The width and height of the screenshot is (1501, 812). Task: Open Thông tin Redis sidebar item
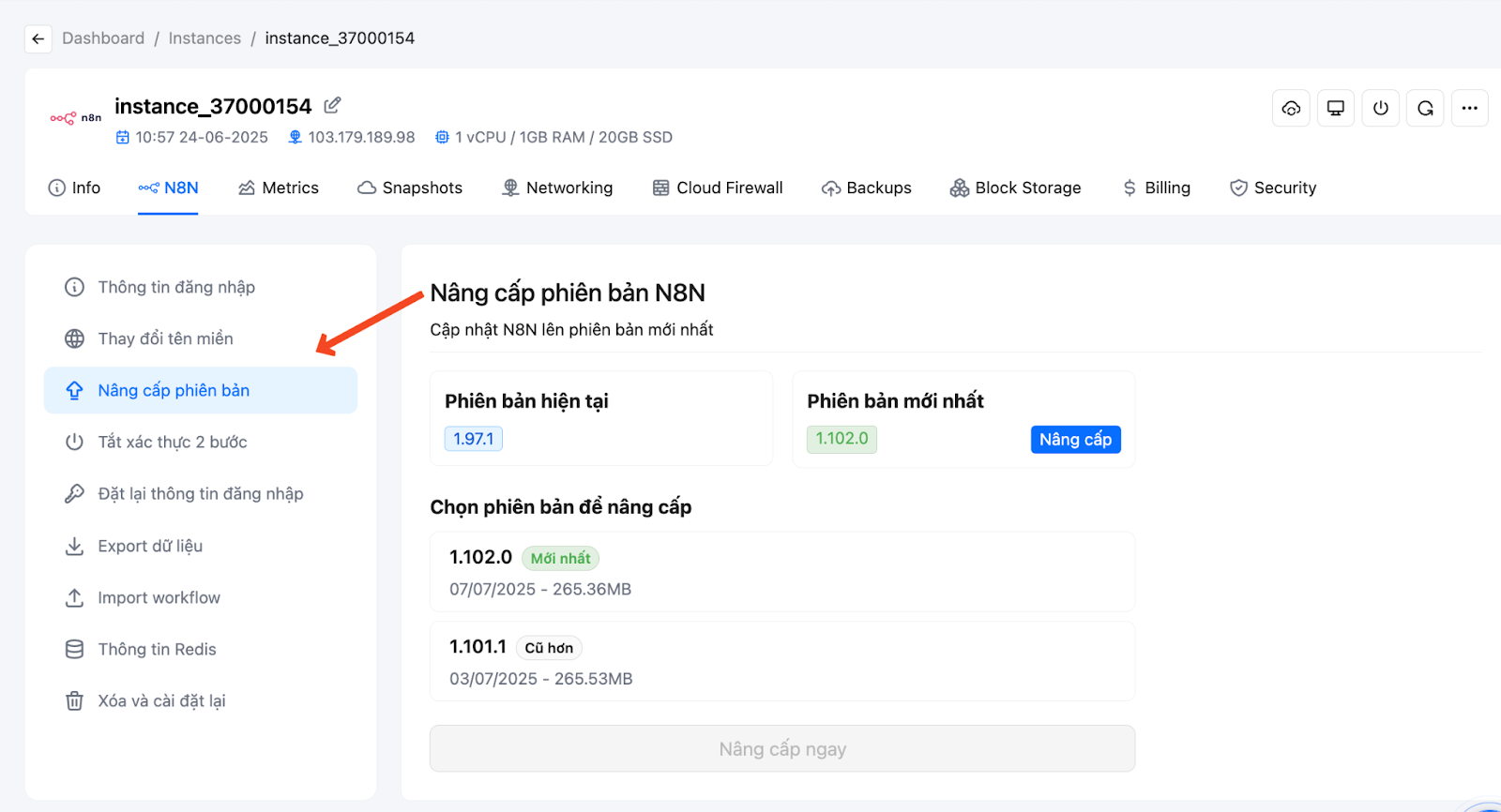(x=201, y=649)
